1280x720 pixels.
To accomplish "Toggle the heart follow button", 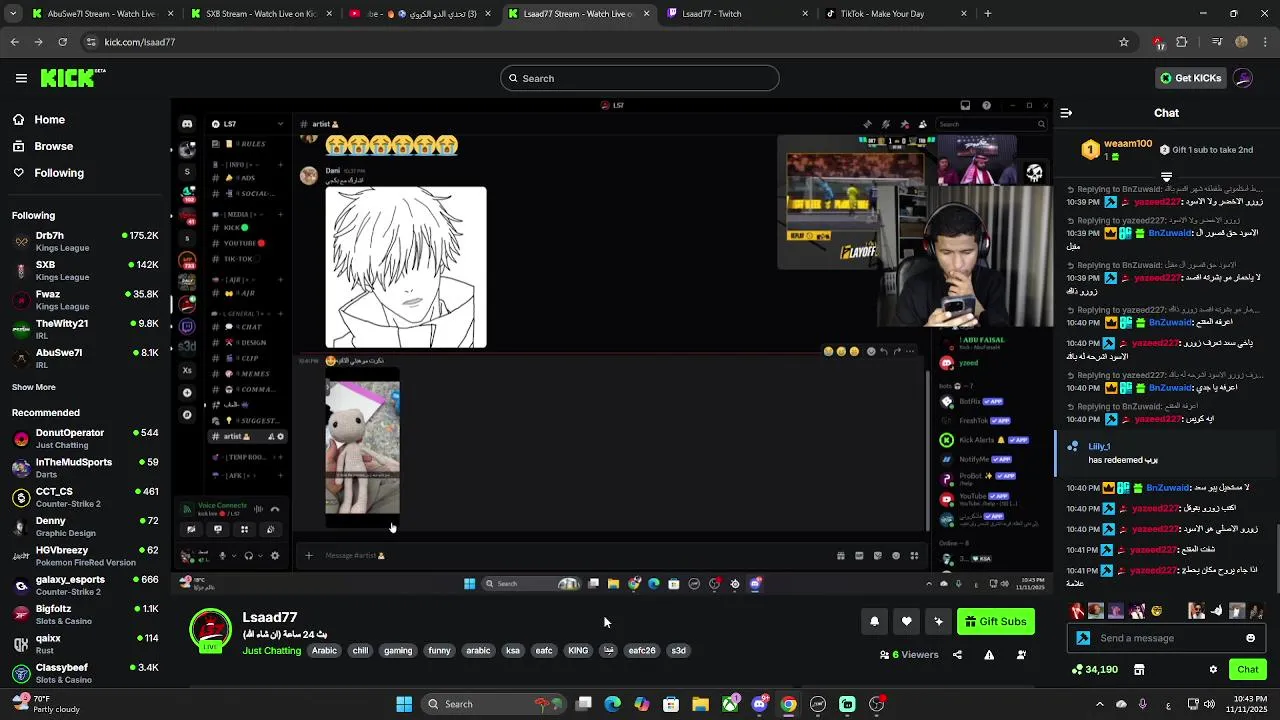I will [906, 621].
